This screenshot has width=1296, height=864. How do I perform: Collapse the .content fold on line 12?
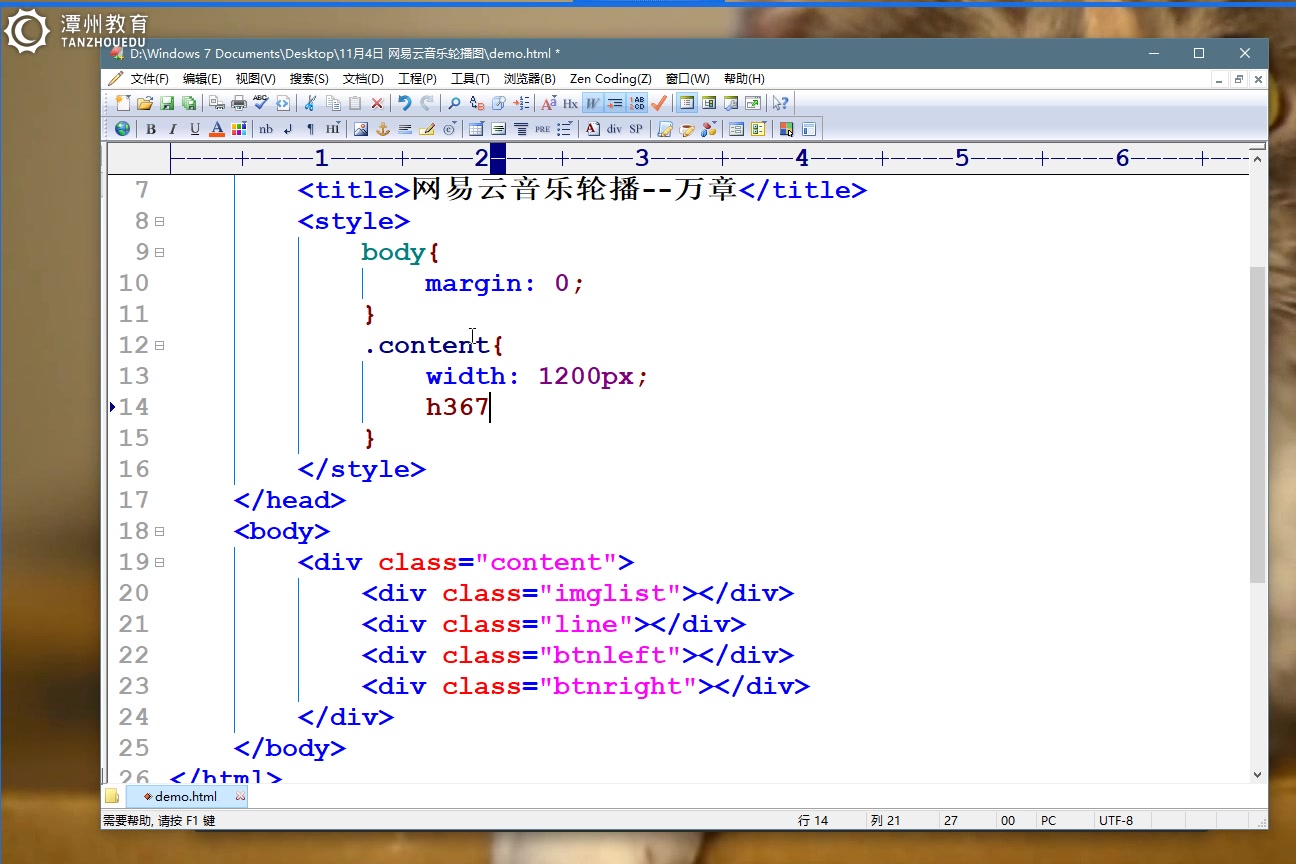159,345
